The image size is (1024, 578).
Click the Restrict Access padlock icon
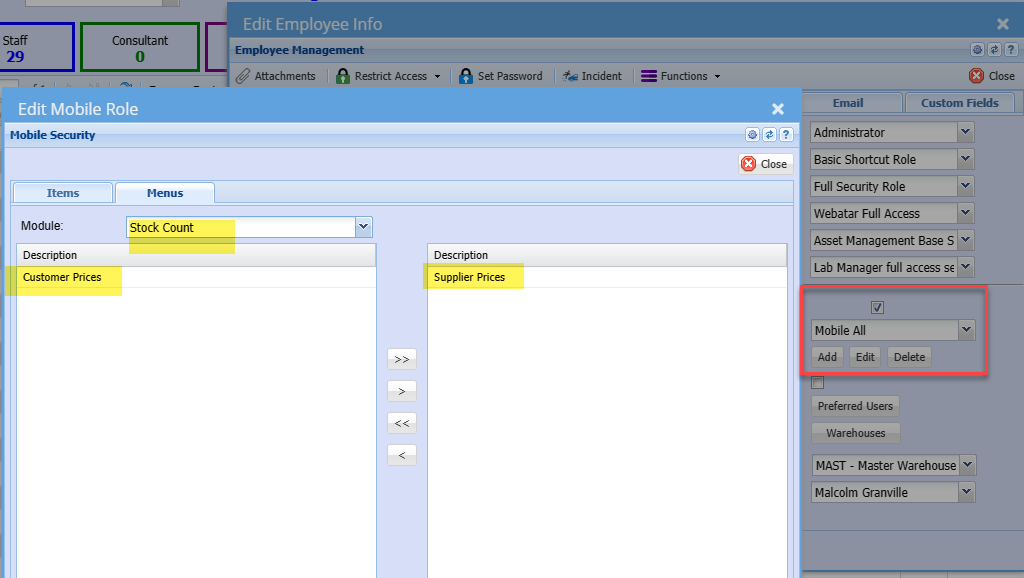coord(342,76)
